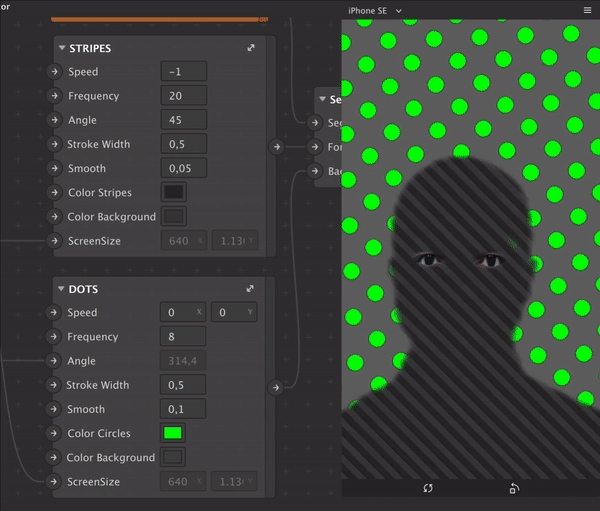Edit the DOTS Frequency value 8
This screenshot has width=600, height=511.
pyautogui.click(x=183, y=336)
